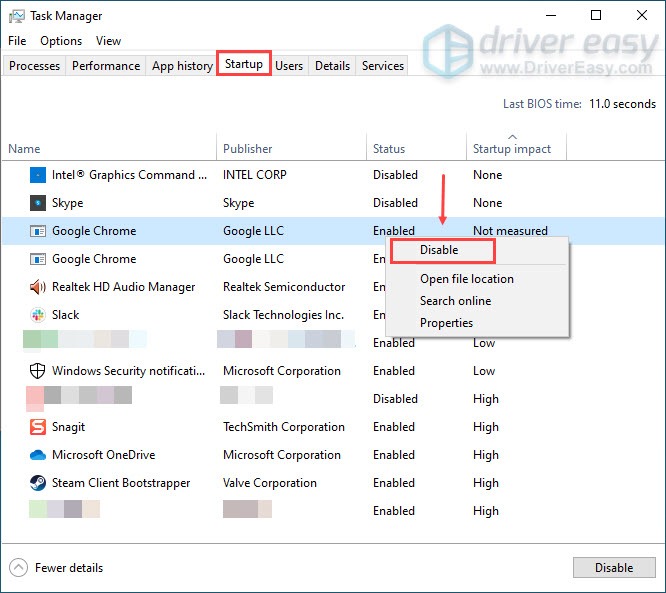Viewport: 666px width, 593px height.
Task: Open Properties from the context menu
Action: (446, 323)
